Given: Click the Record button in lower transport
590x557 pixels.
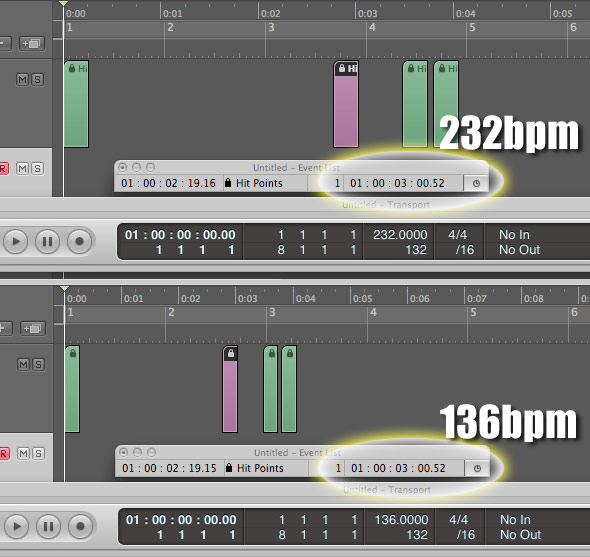Looking at the screenshot, I should click(x=81, y=526).
